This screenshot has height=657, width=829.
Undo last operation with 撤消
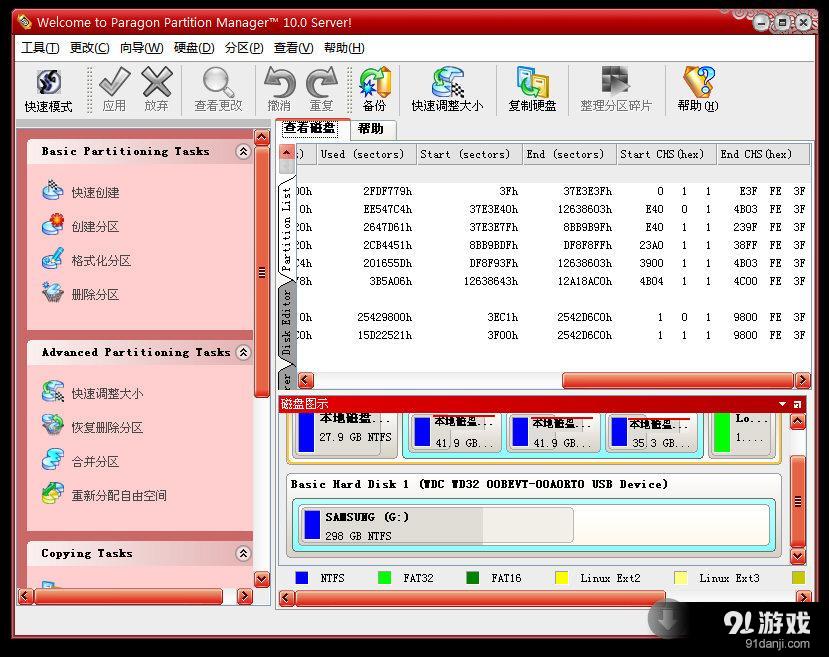[x=279, y=89]
